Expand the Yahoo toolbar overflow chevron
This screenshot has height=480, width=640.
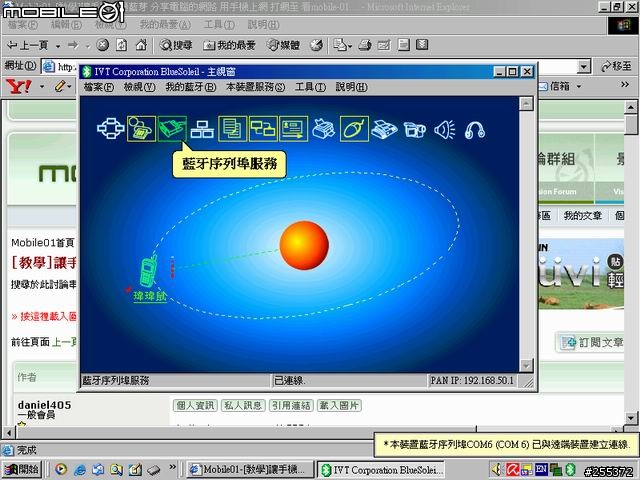[x=625, y=84]
